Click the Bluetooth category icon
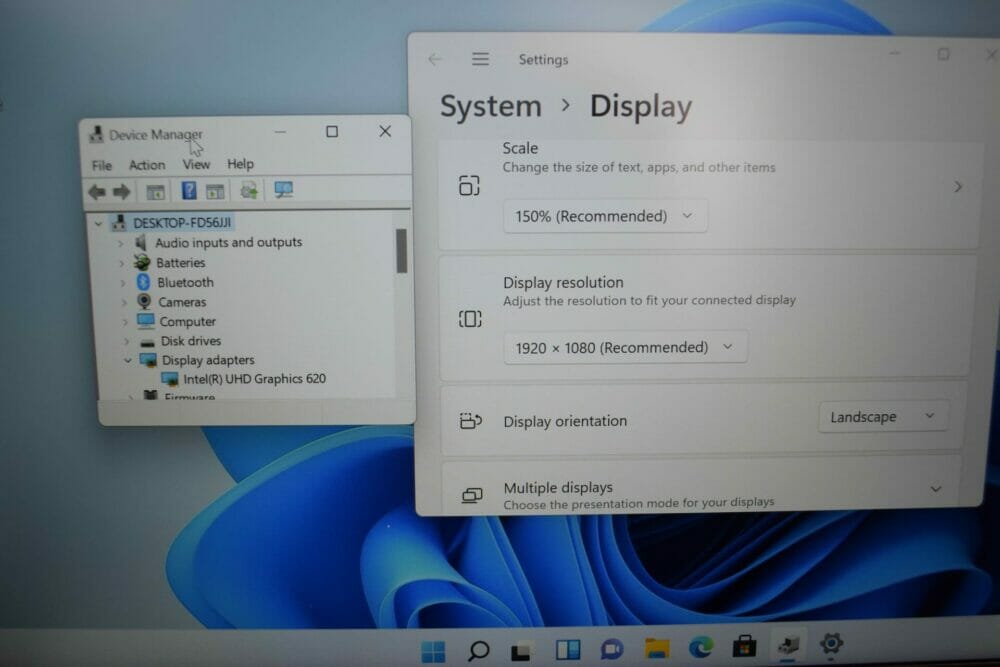Screen dimensions: 1000x667 (x=143, y=282)
